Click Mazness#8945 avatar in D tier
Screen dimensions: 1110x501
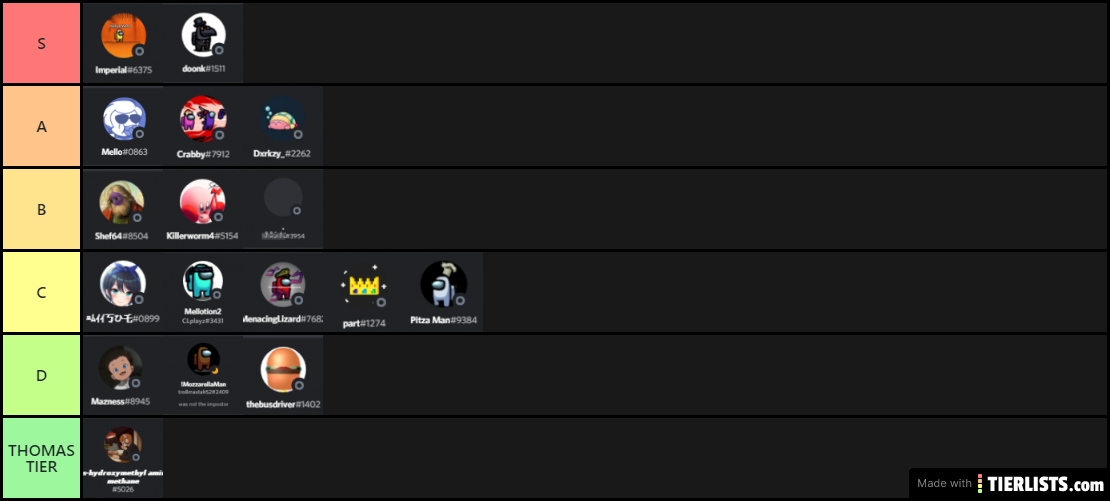tap(120, 368)
